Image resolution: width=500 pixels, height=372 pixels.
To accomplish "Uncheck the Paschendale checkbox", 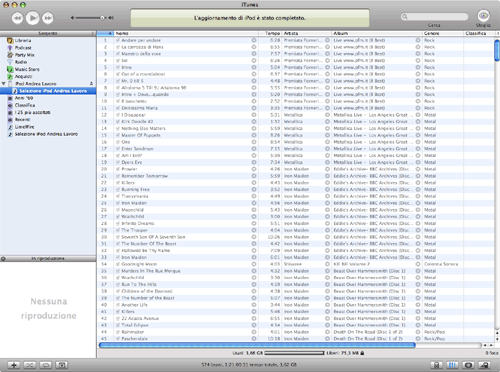I will point(118,339).
